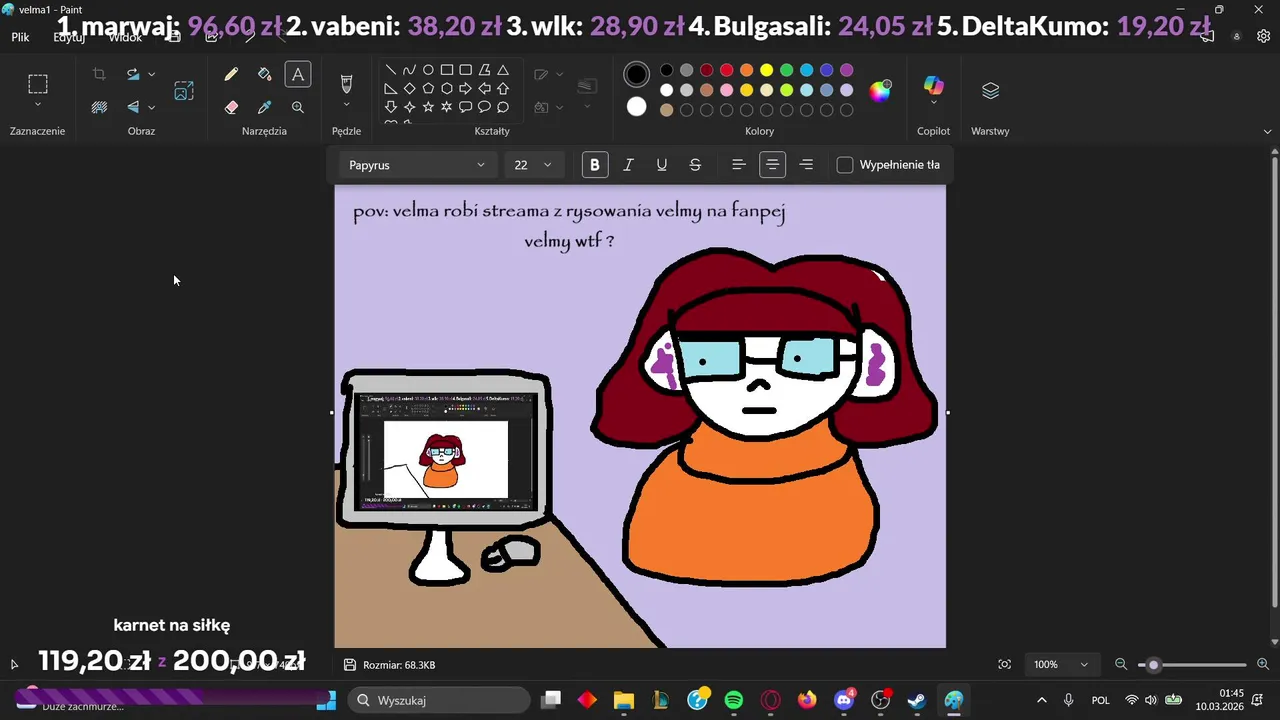Screen dimensions: 1280x720
Task: Click the Flip image icon
Action: click(x=132, y=107)
